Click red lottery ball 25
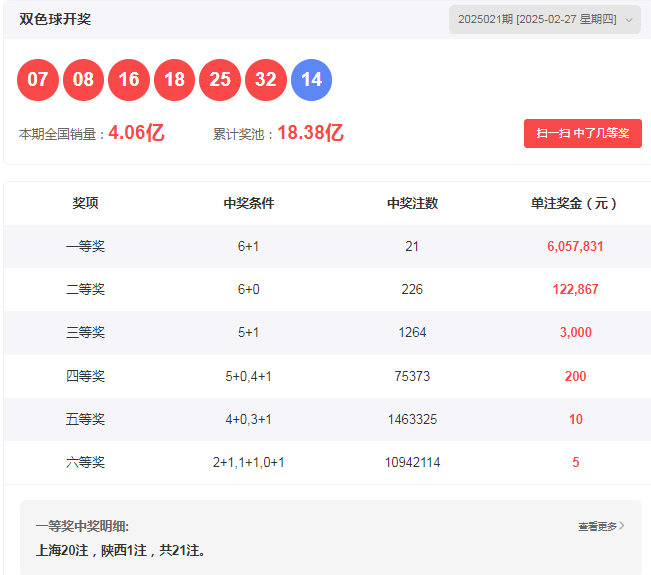Viewport: 651px width, 575px height. click(x=220, y=80)
